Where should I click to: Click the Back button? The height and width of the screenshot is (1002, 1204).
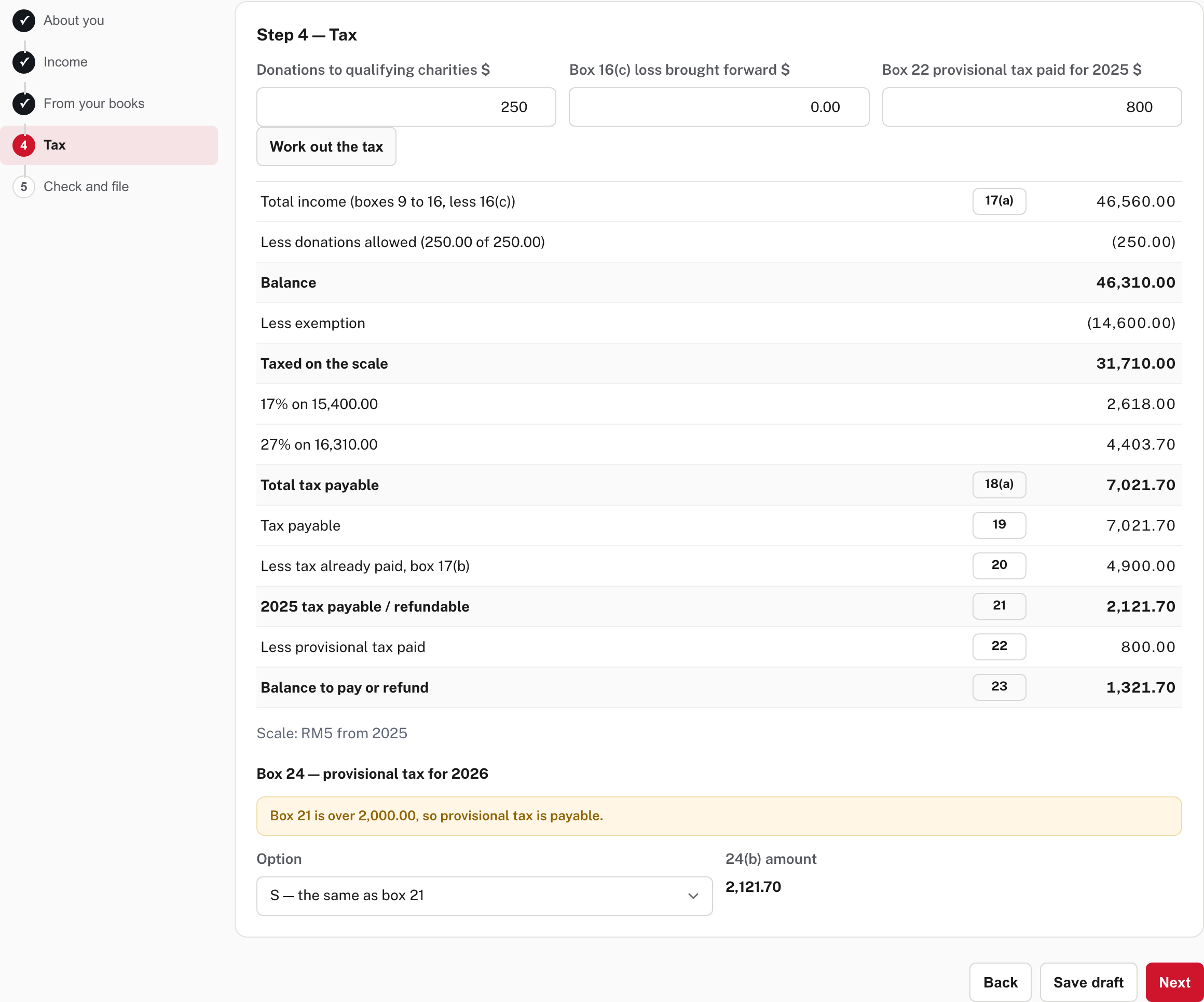(1000, 982)
